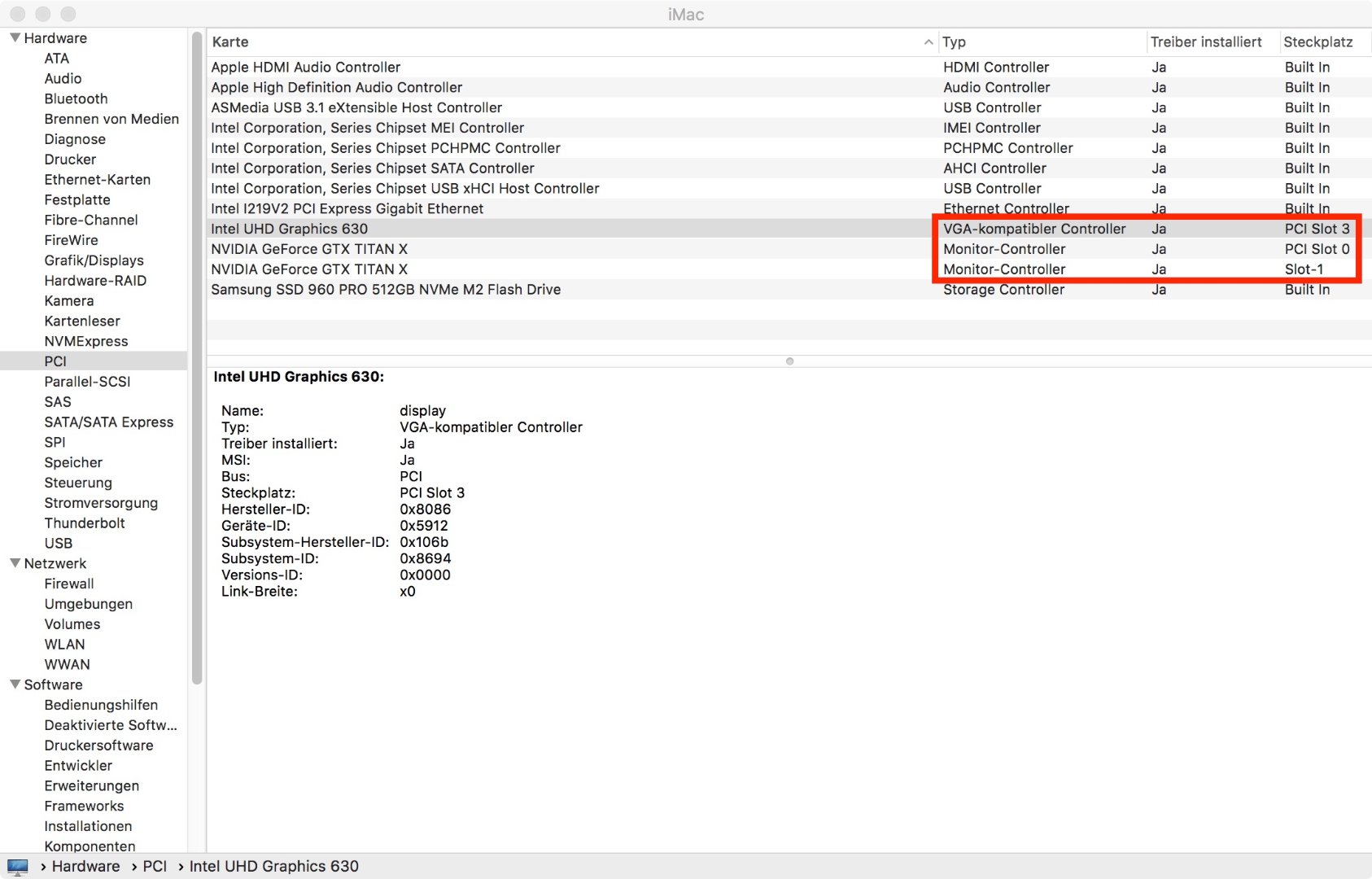
Task: Select Umgebungen under Netzwerk
Action: [x=89, y=604]
